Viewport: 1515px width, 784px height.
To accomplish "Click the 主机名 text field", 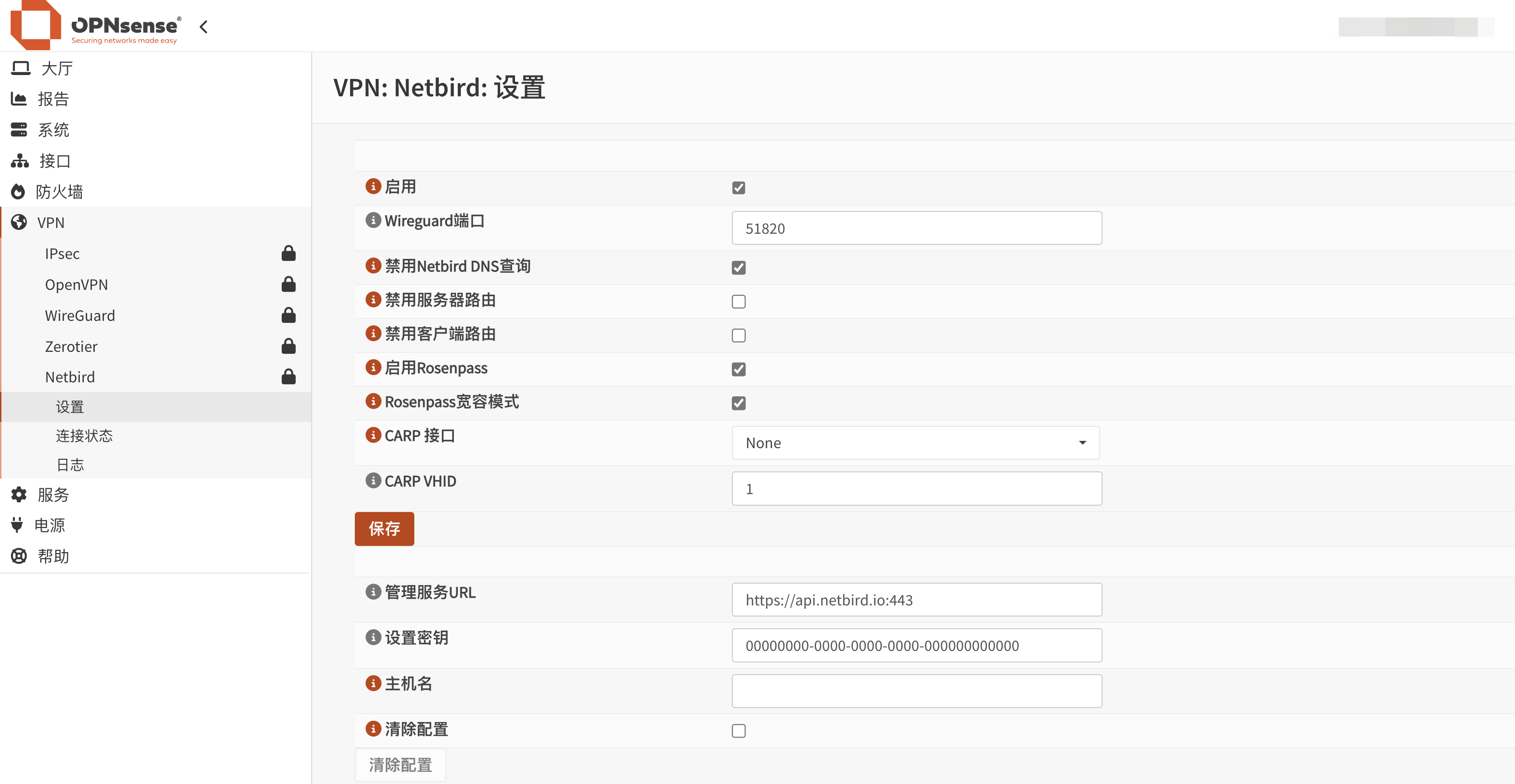I will pos(916,691).
